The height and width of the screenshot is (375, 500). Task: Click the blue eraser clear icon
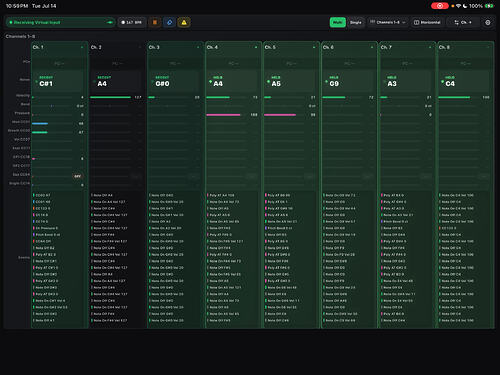click(x=169, y=22)
